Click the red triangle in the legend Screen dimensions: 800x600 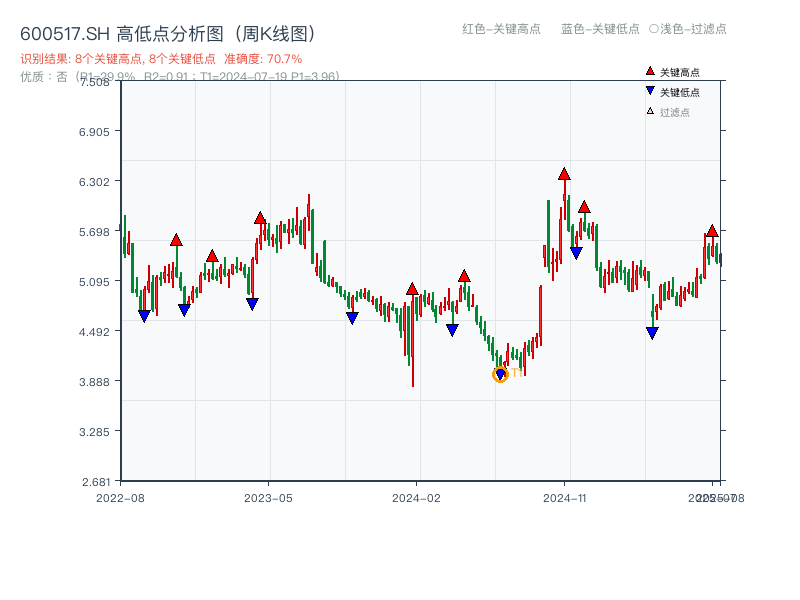pos(650,71)
